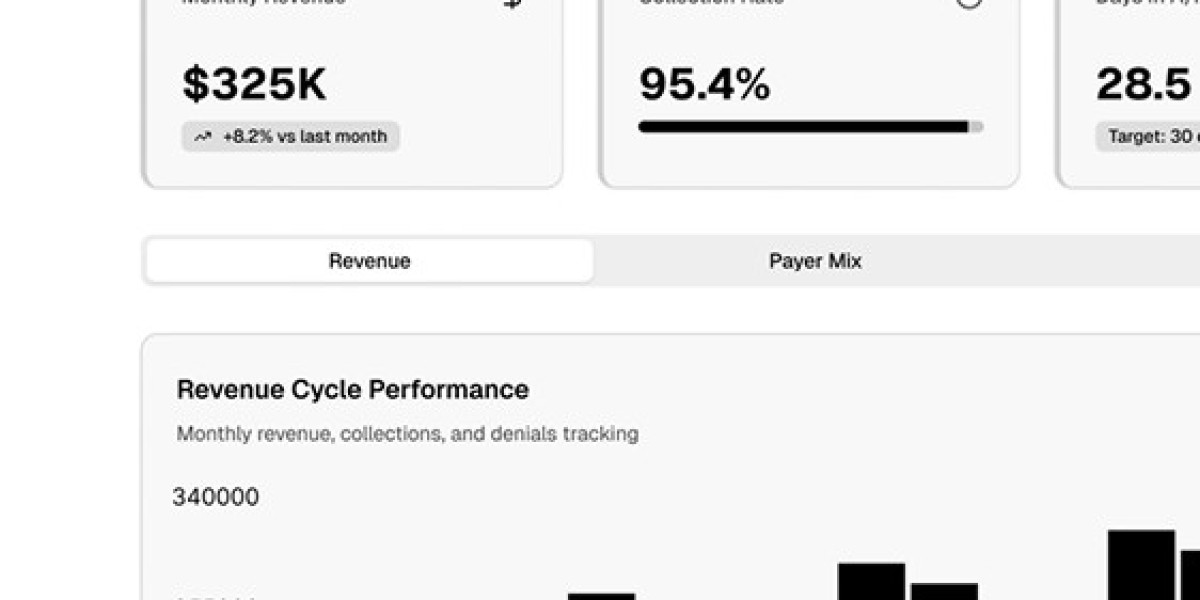Toggle the tallest bar in the chart
Screen dimensions: 1200x600
tap(1140, 565)
